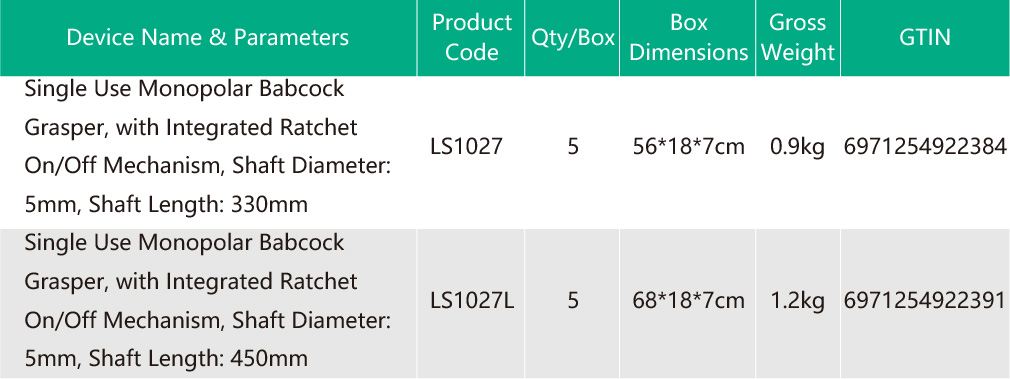Click product code LS1027L

click(x=472, y=300)
